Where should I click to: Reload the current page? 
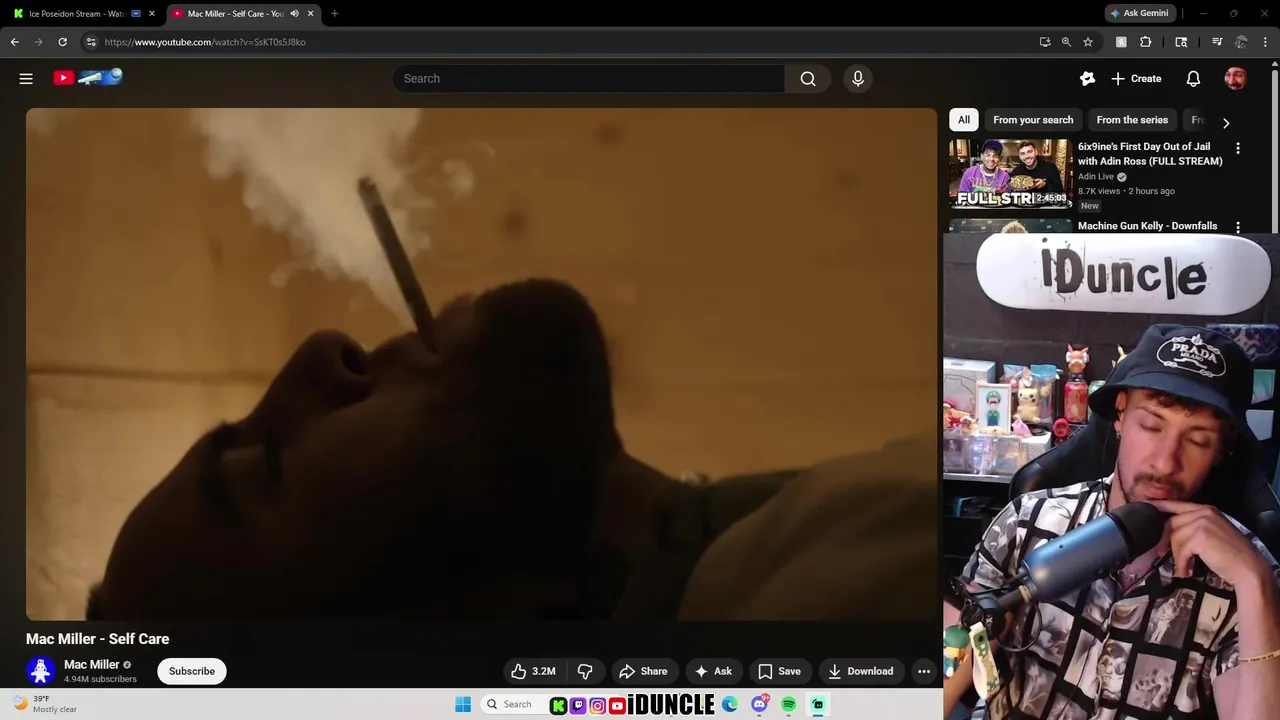coord(63,42)
